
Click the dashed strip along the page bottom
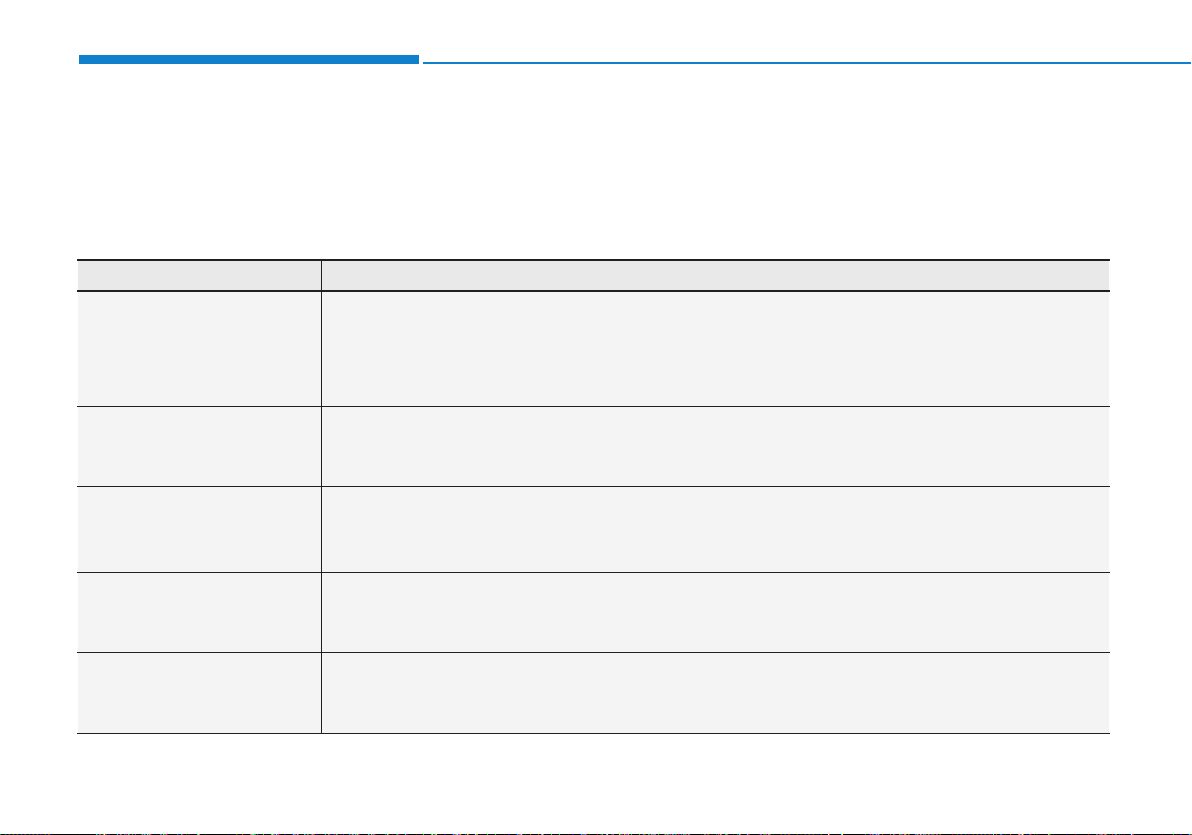596,833
